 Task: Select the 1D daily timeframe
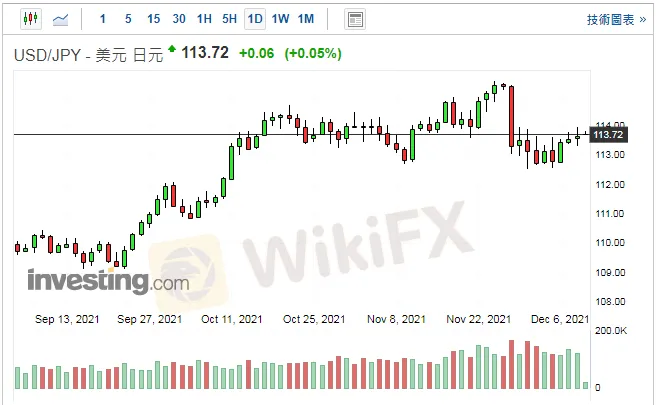coord(255,19)
